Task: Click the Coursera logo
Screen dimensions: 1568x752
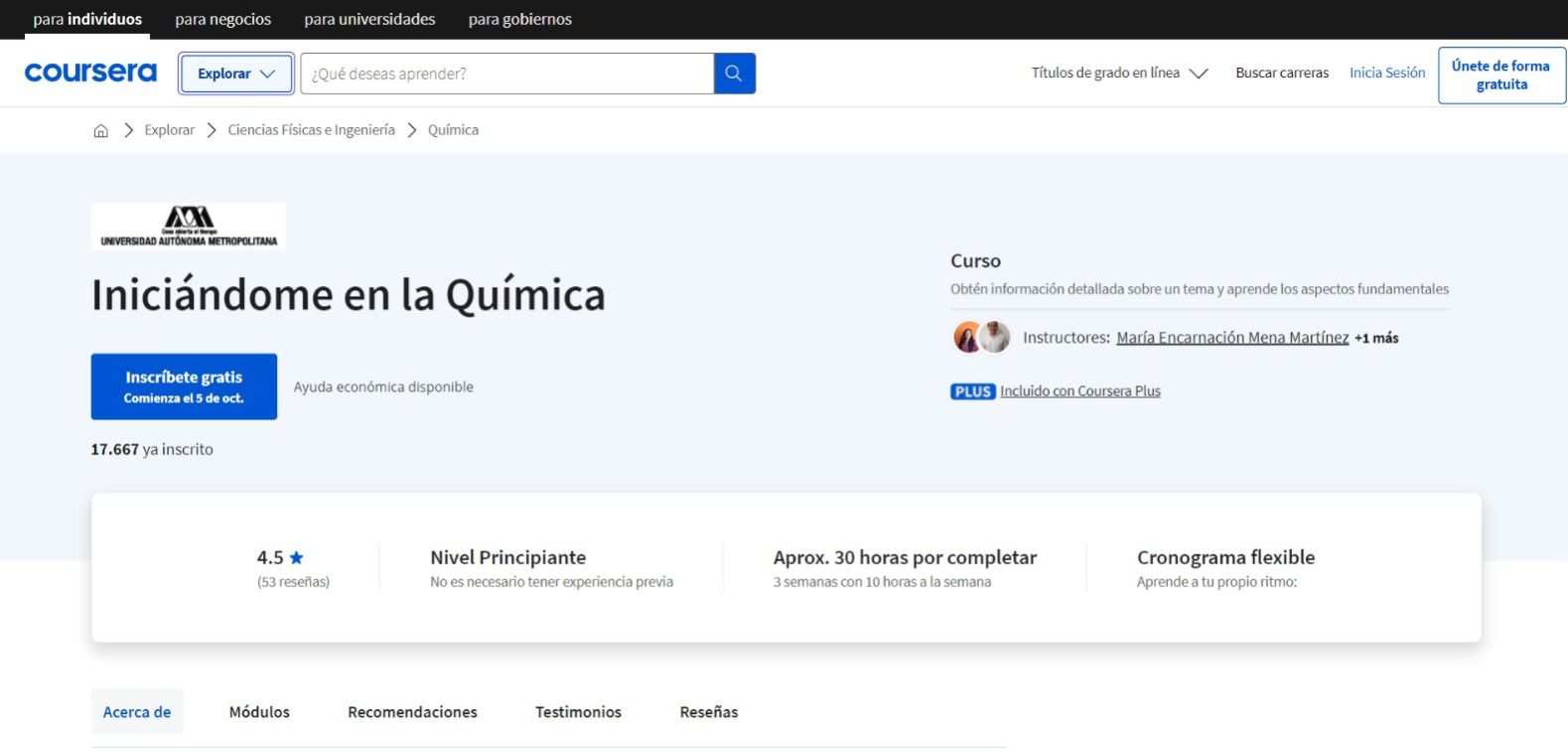Action: (x=90, y=73)
